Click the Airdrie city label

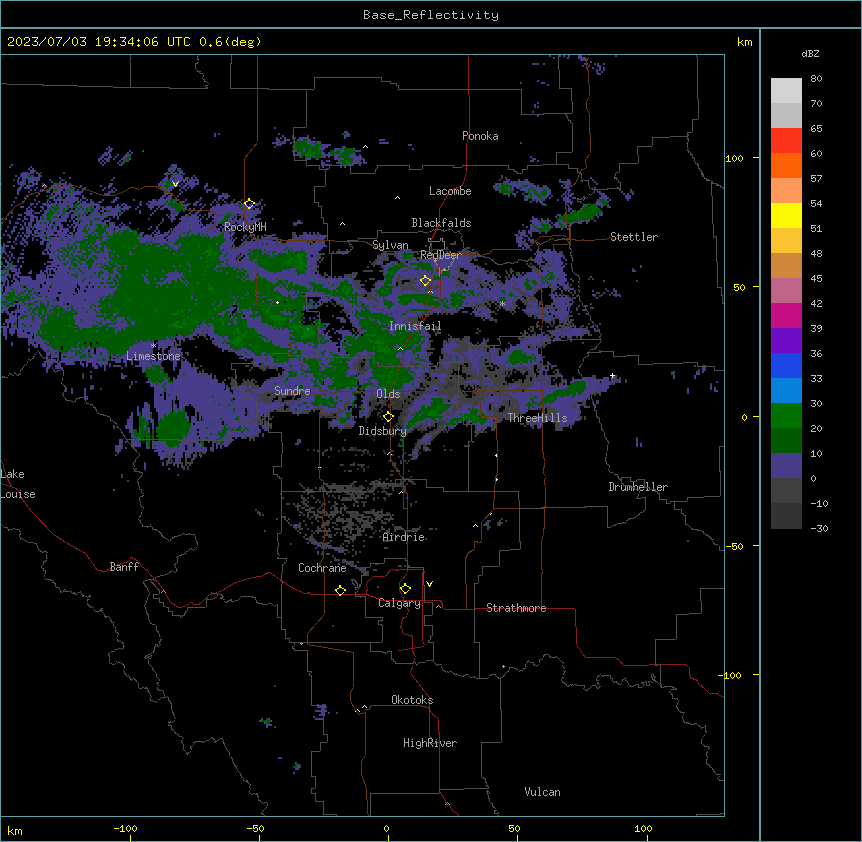(404, 537)
